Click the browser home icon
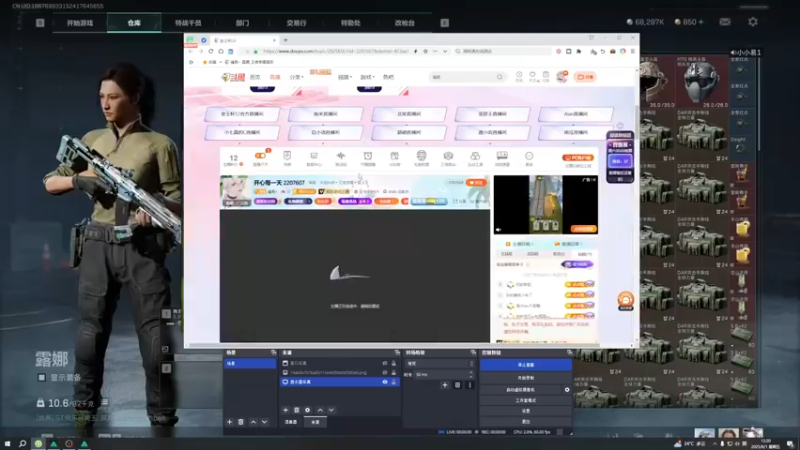The width and height of the screenshot is (800, 450). click(221, 52)
